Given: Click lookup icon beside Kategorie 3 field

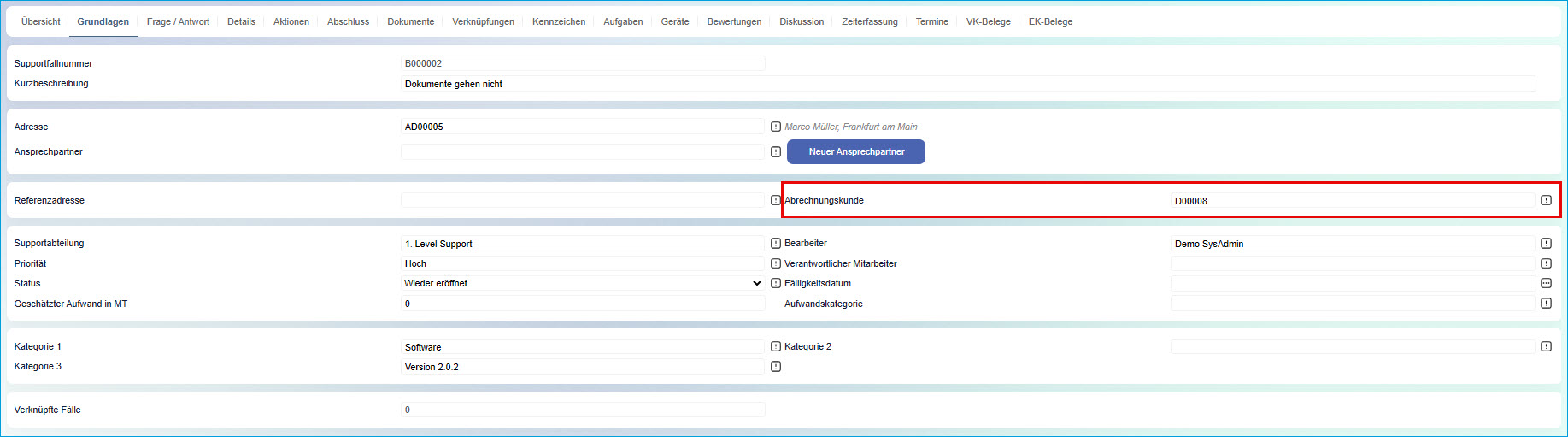Looking at the screenshot, I should pyautogui.click(x=775, y=367).
